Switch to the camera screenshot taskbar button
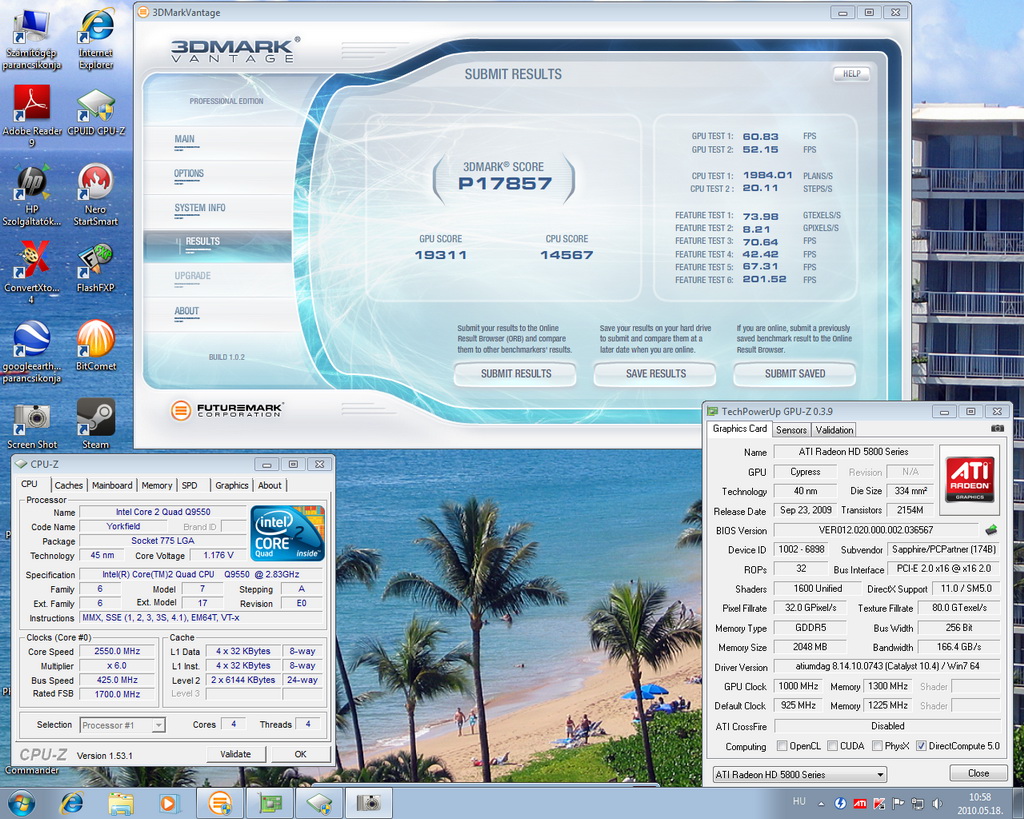Viewport: 1024px width, 819px height. point(368,803)
